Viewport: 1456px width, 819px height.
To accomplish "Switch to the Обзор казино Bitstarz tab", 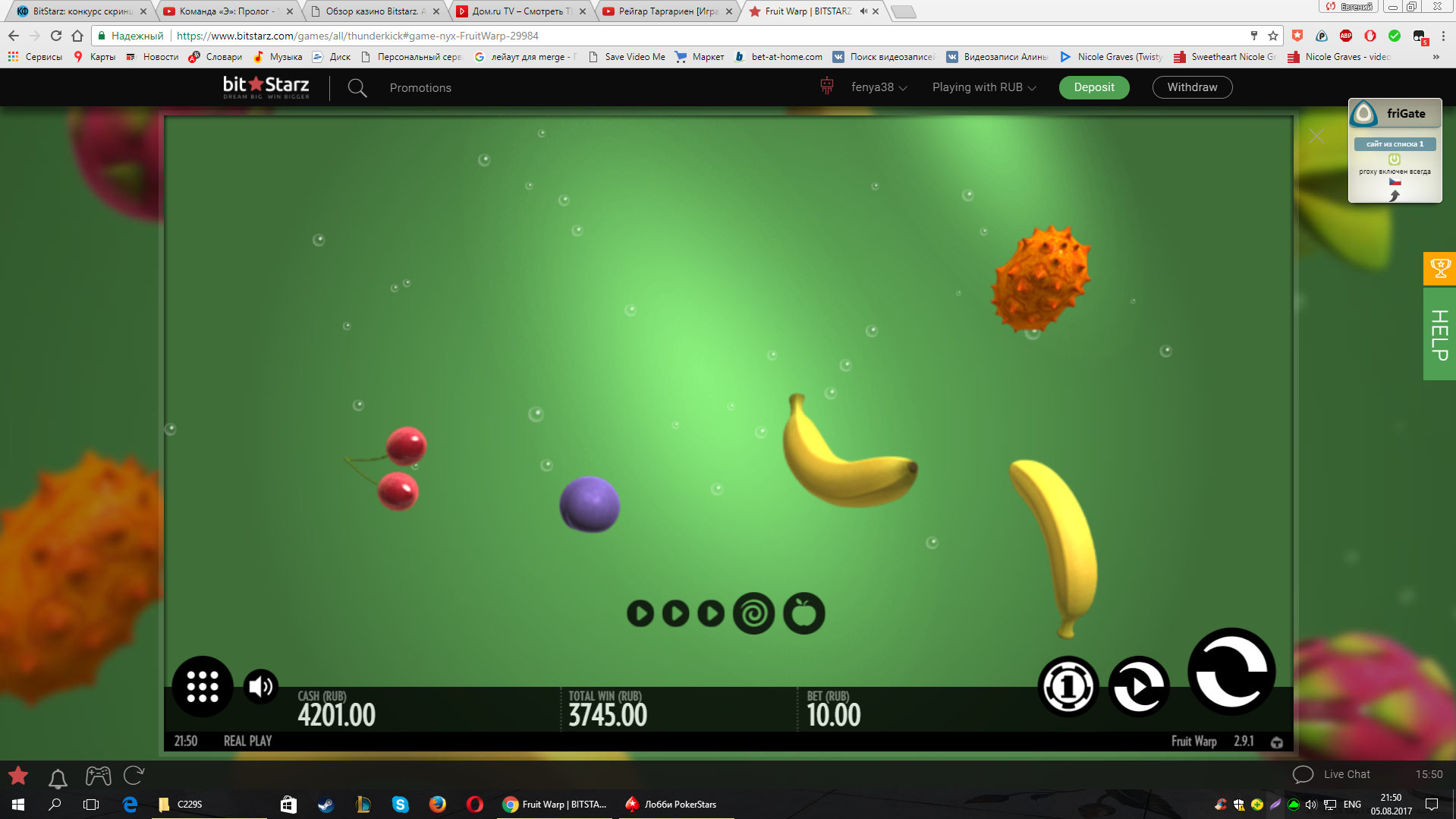I will (372, 11).
